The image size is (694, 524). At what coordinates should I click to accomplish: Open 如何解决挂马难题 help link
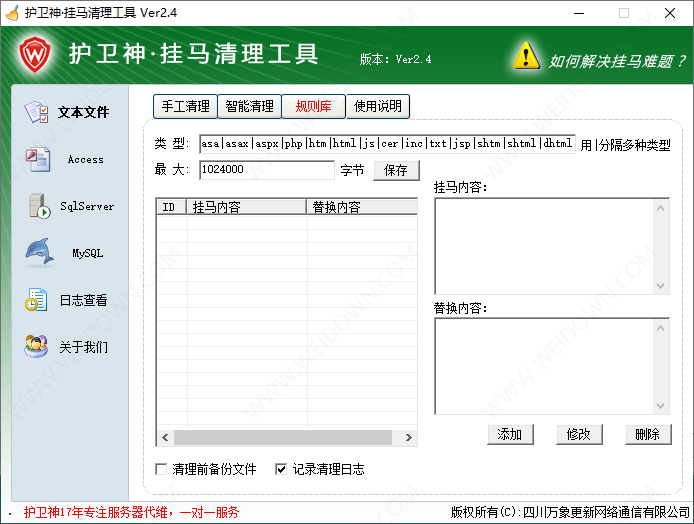tap(617, 62)
